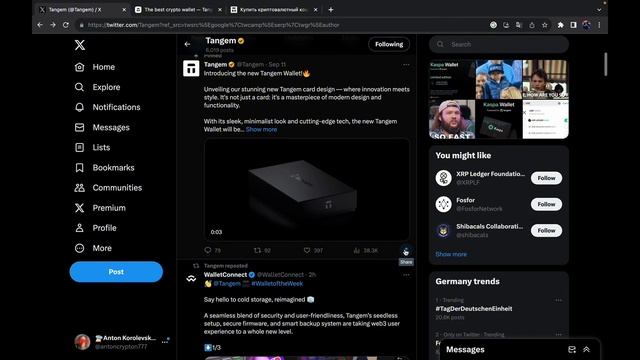Screen dimensions: 640x360
Task: Open options for second Germany trend
Action: [558, 335]
